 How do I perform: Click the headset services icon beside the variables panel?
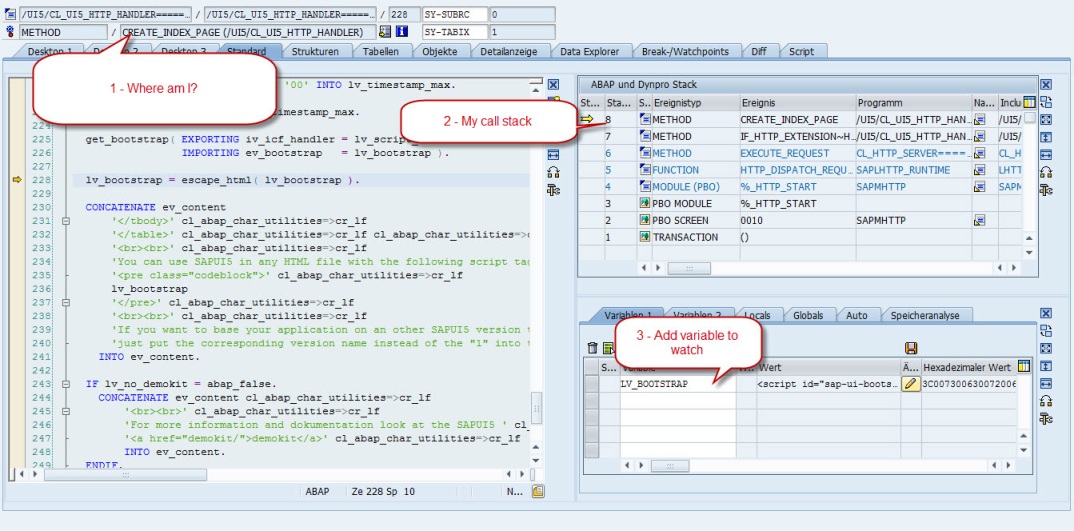(1046, 400)
